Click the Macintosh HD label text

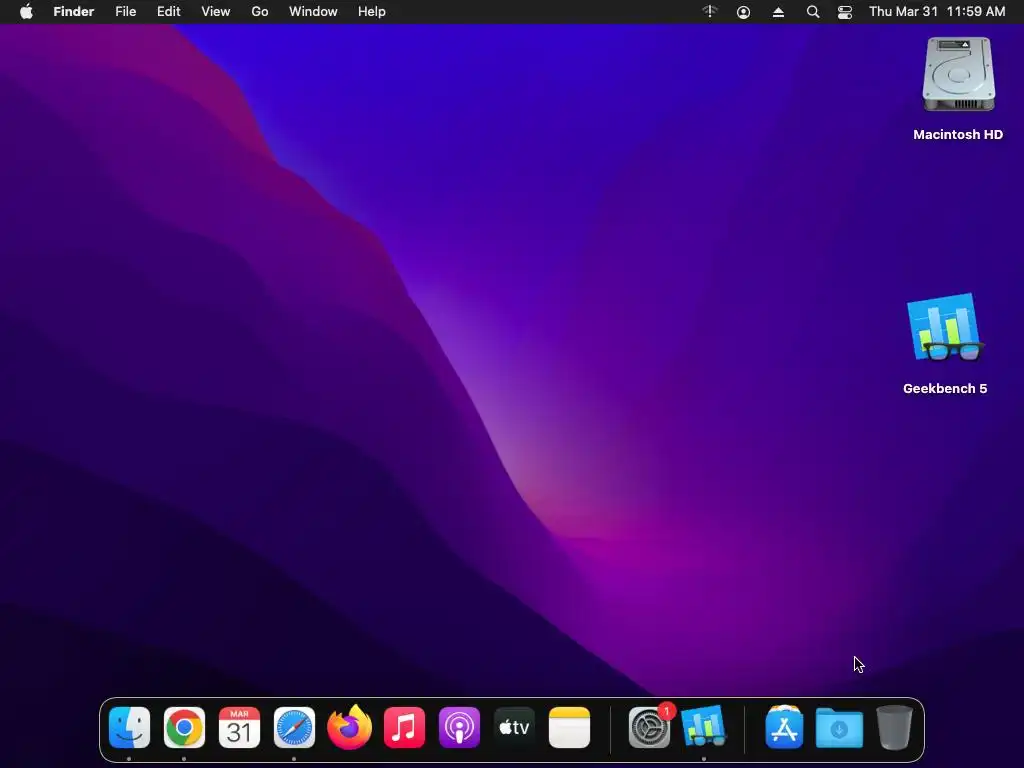pos(958,135)
